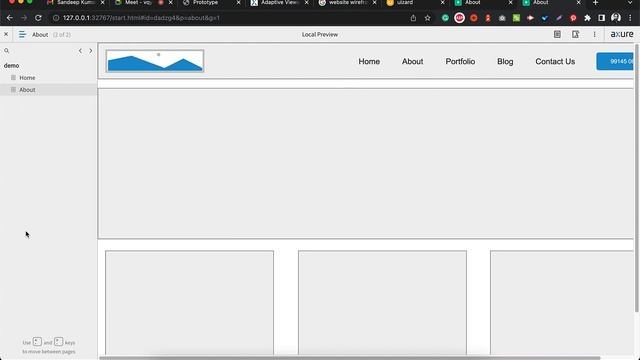Go to next page with right chevron
Viewport: 640px width, 360px height.
(x=91, y=51)
